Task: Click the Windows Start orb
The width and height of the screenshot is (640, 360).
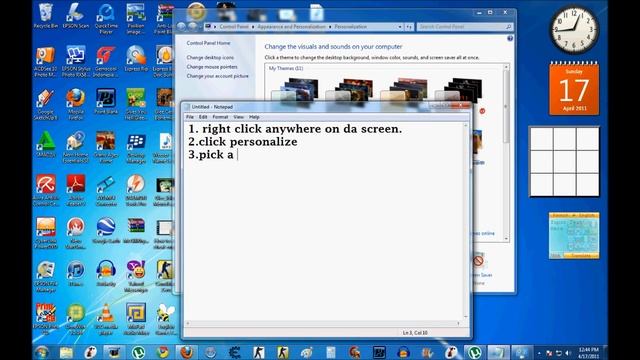Action: pyautogui.click(x=42, y=352)
